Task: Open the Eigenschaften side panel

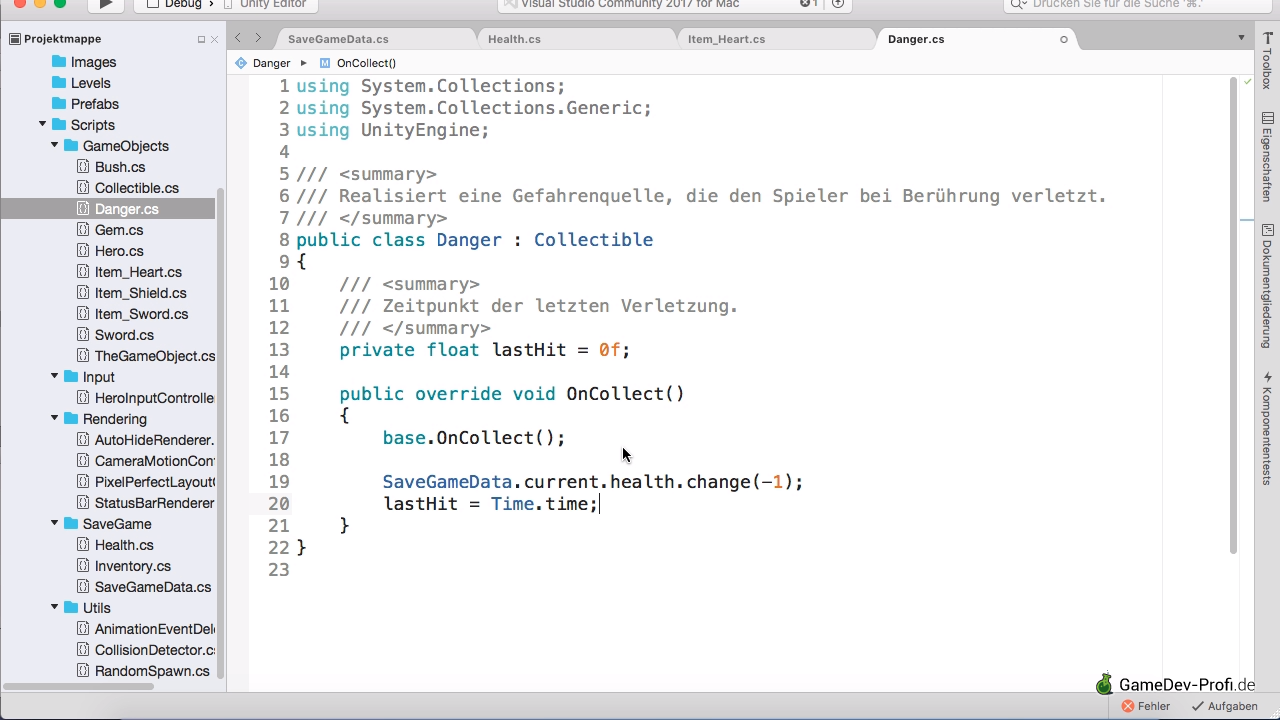Action: point(1267,158)
